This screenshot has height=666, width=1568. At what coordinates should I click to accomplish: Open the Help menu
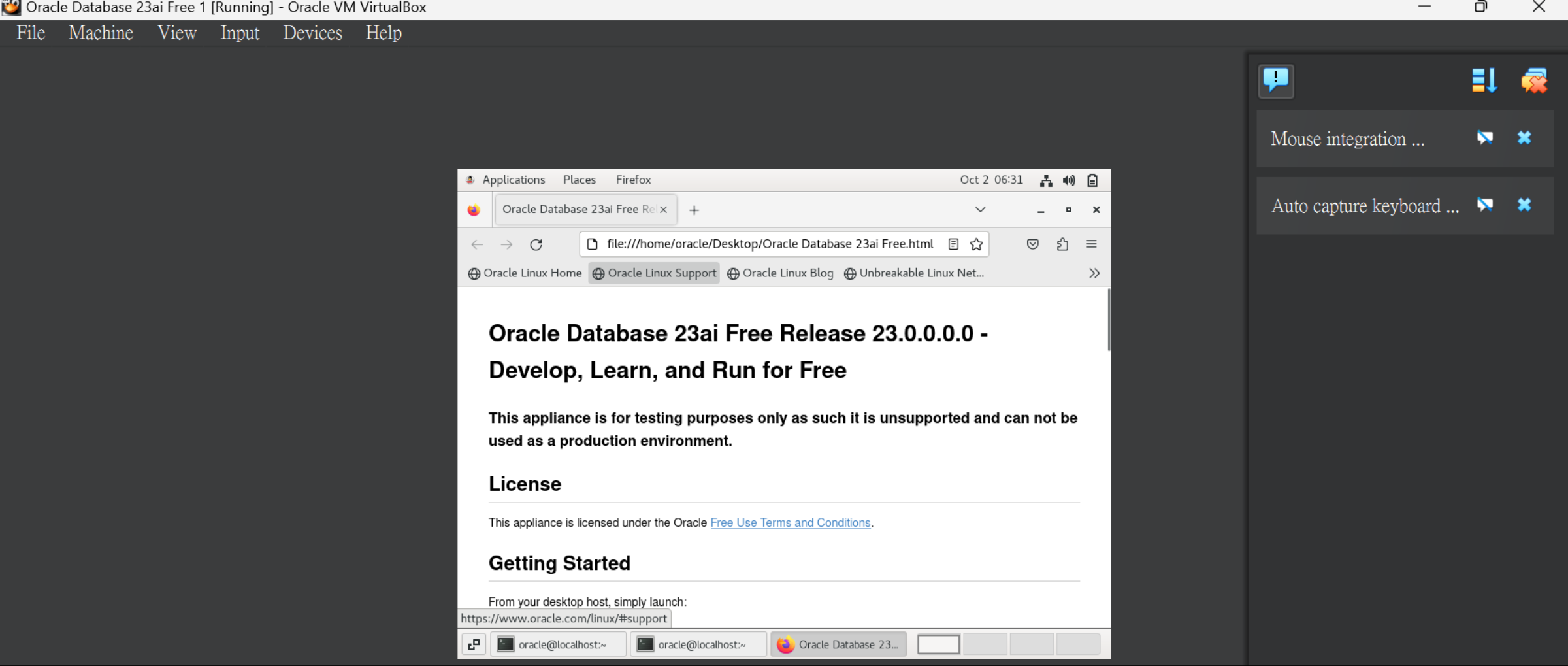384,33
